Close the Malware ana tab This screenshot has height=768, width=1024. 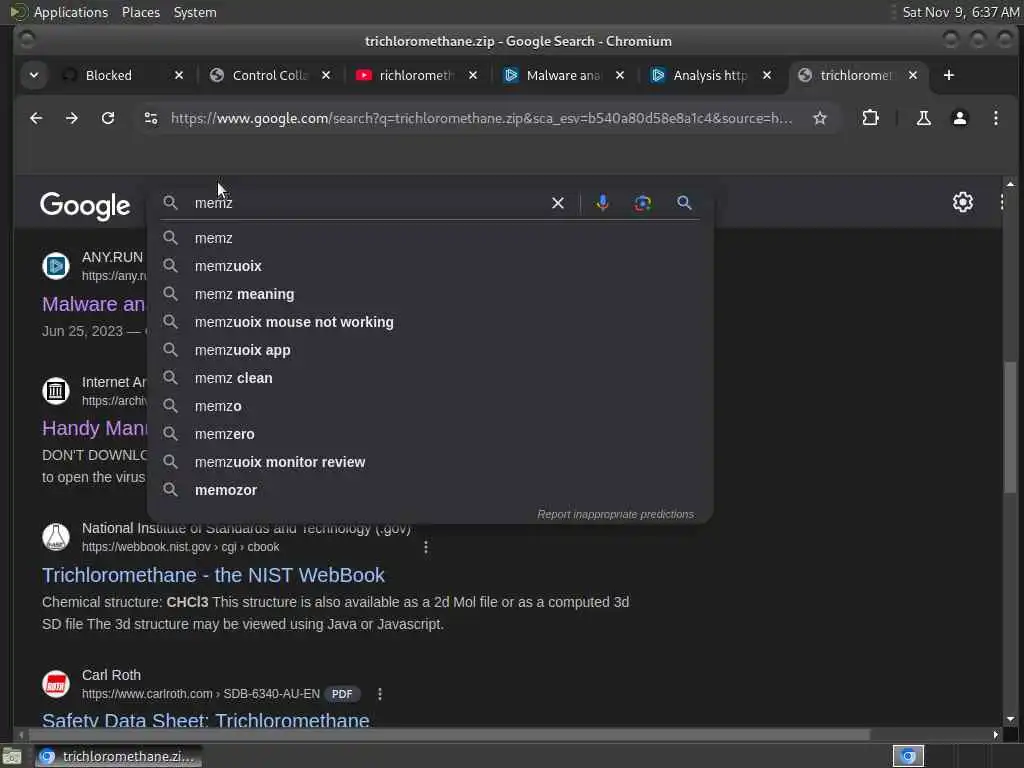tap(620, 75)
